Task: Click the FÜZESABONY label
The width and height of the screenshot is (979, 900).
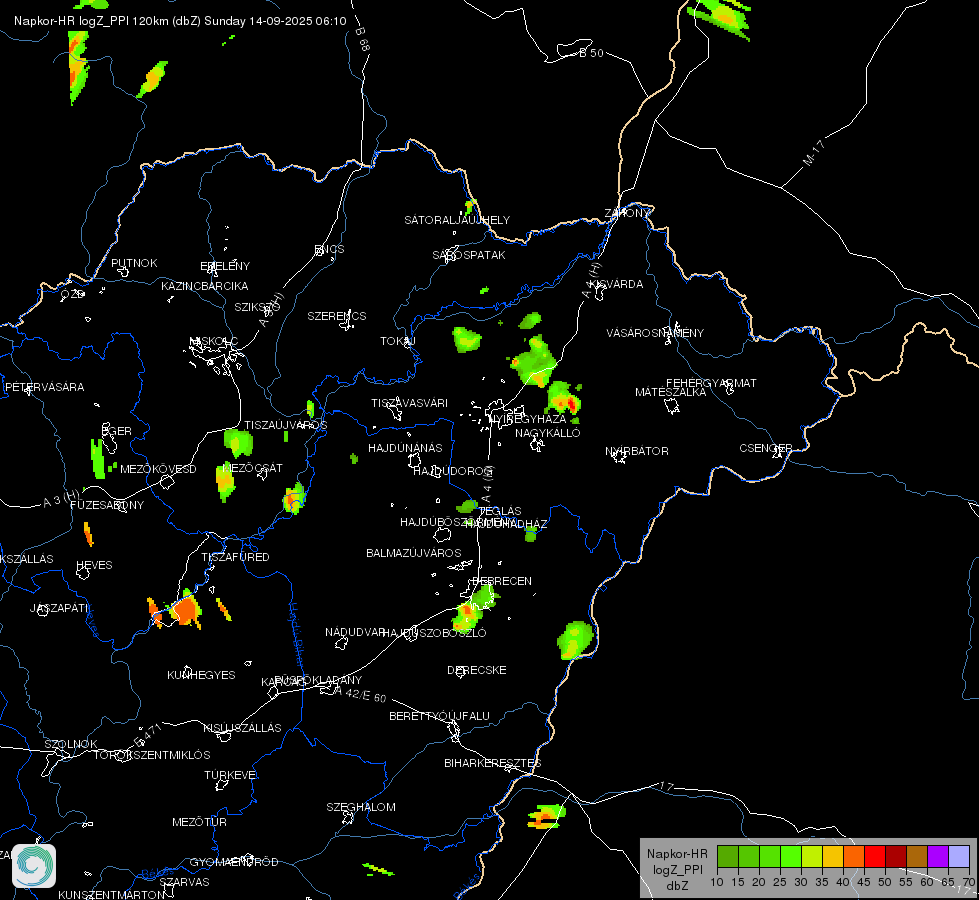Action: click(x=107, y=505)
